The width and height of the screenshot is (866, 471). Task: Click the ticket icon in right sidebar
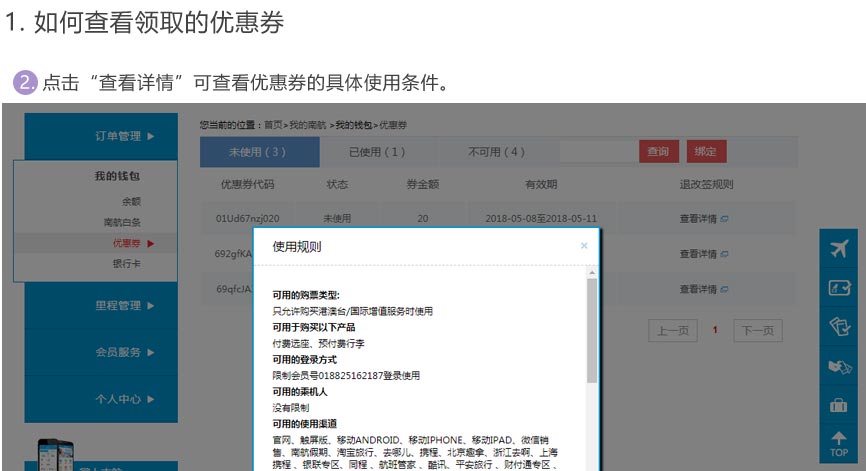(x=839, y=326)
